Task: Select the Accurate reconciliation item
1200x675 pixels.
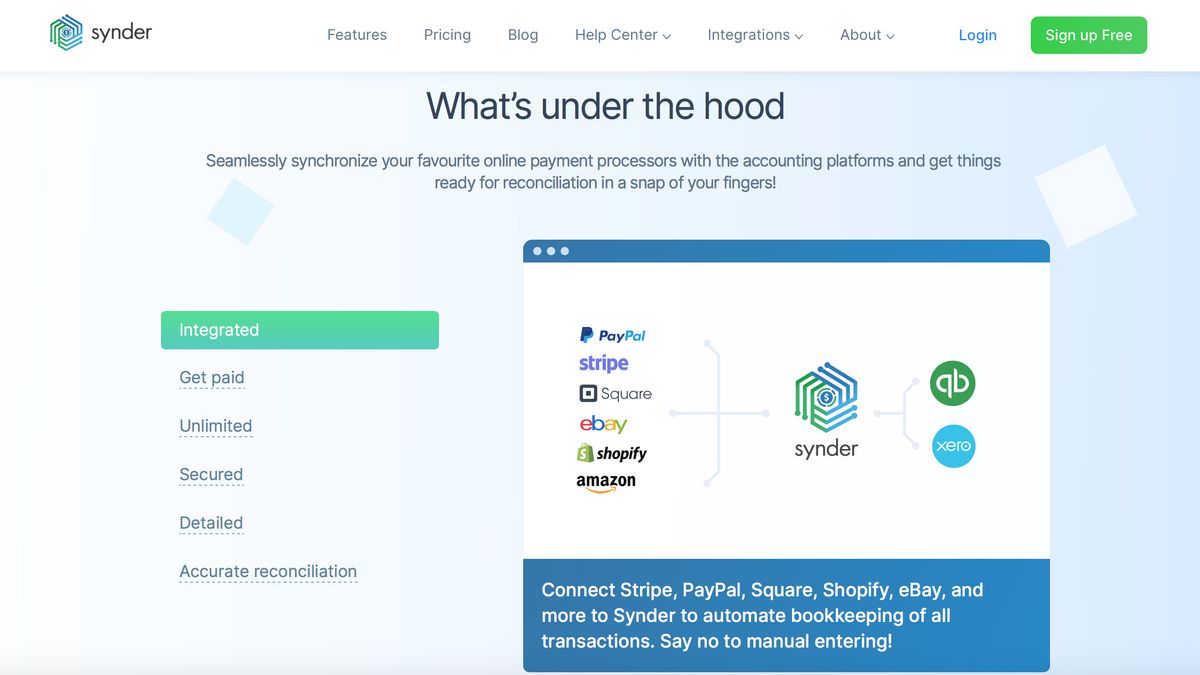Action: point(268,571)
